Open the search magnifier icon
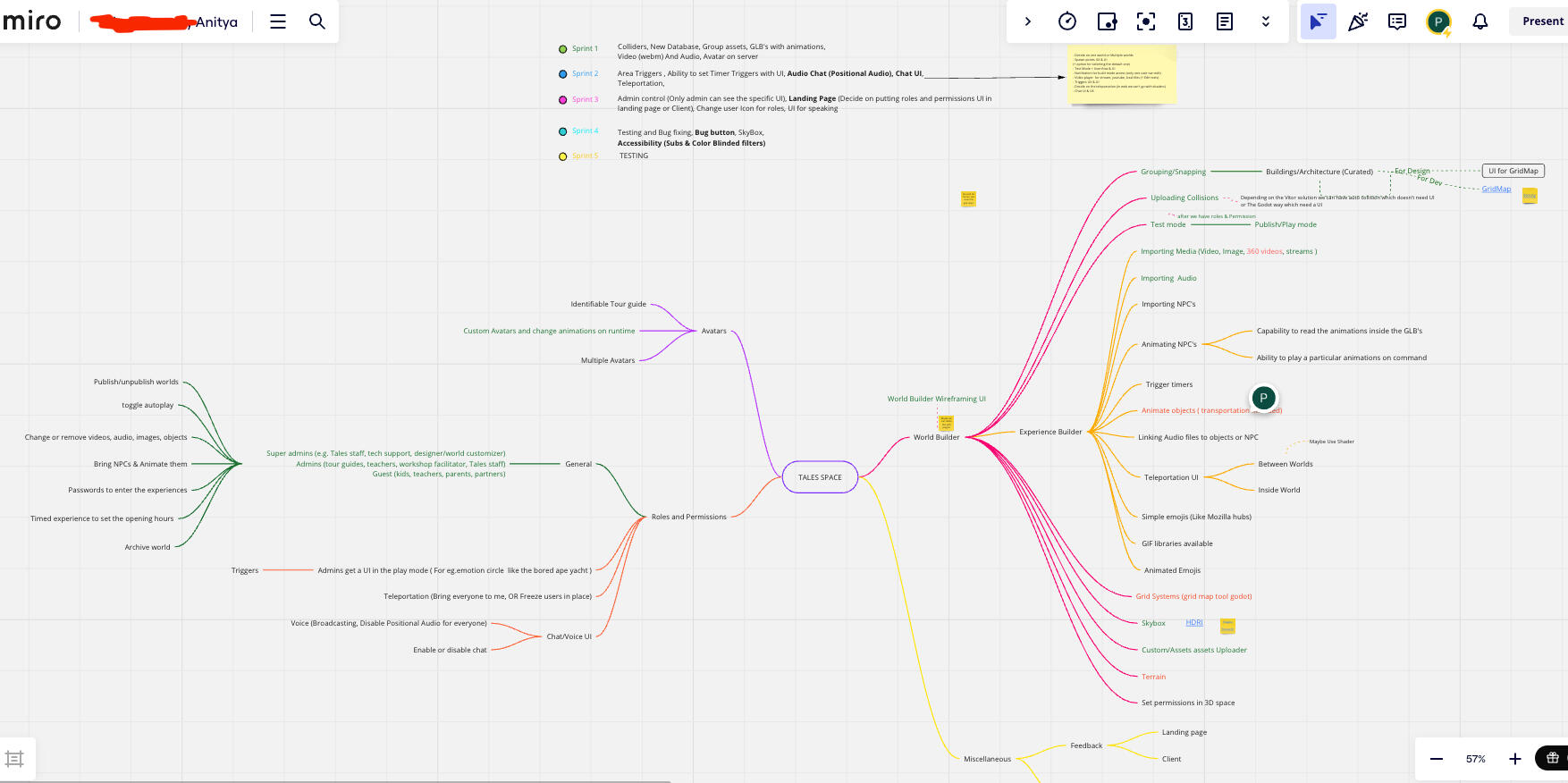Screen dimensions: 1568x783 click(317, 21)
